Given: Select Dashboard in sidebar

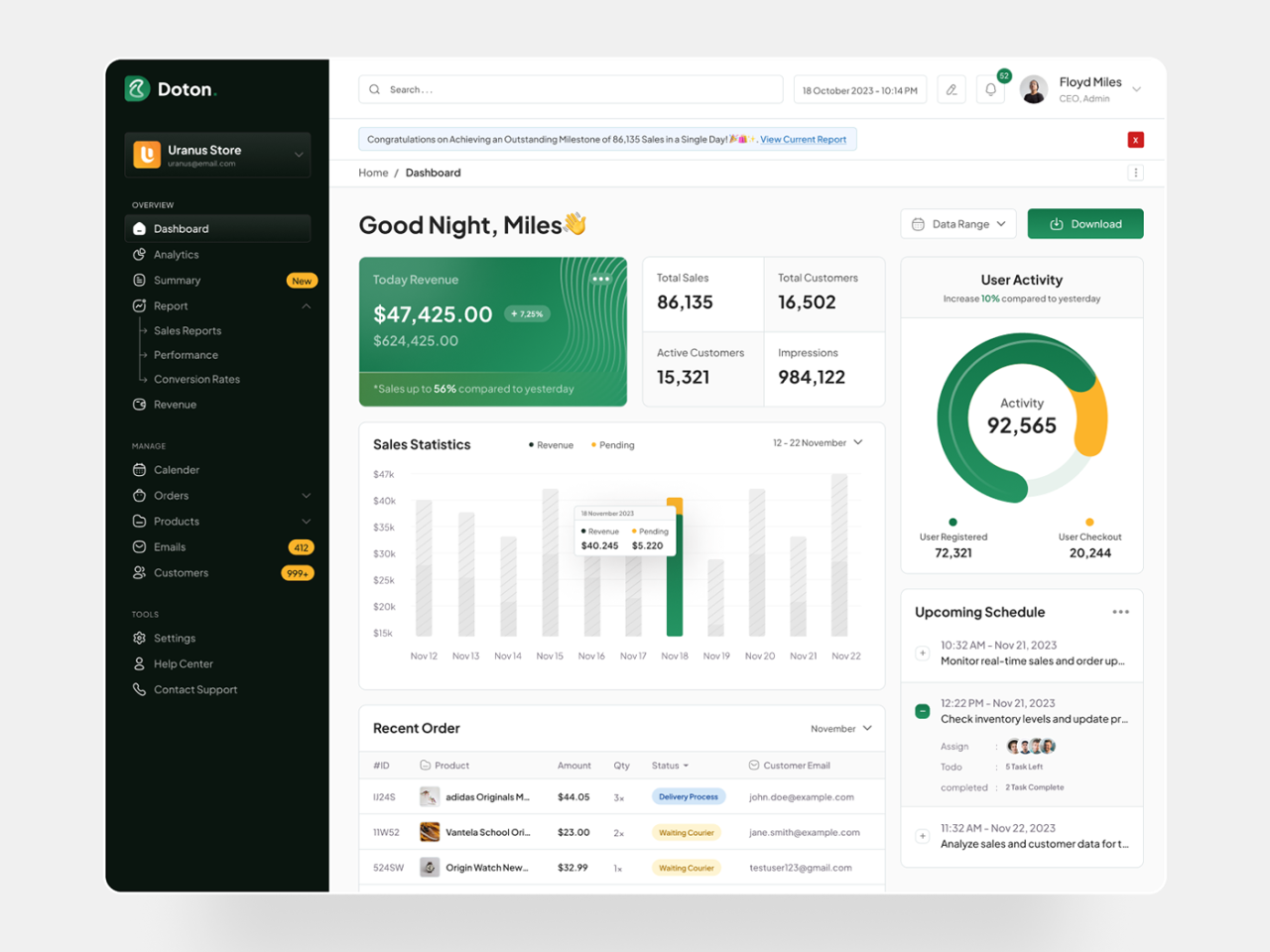Looking at the screenshot, I should pyautogui.click(x=217, y=229).
